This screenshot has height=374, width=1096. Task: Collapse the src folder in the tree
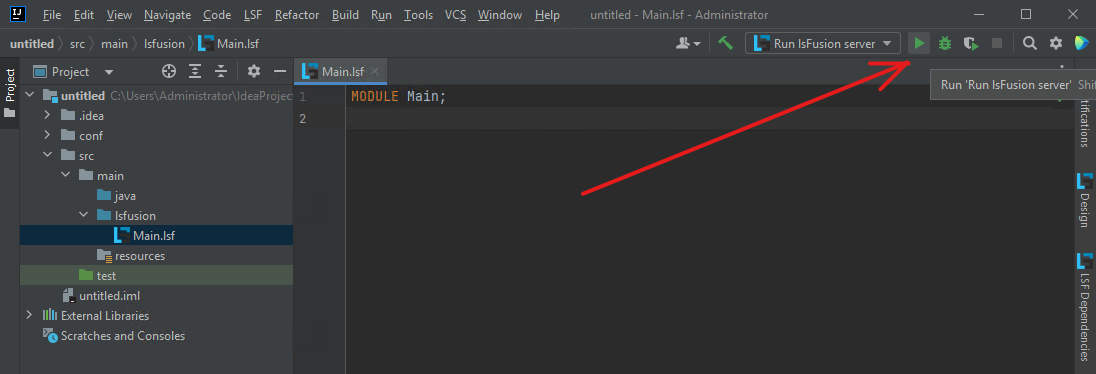(x=48, y=155)
